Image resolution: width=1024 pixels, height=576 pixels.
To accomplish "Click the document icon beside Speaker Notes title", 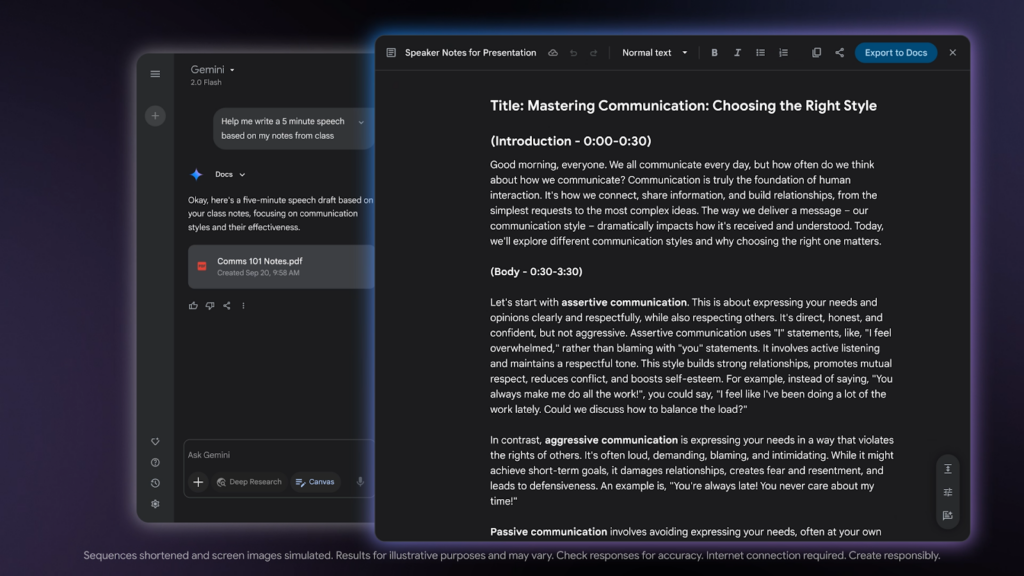I will [x=391, y=53].
